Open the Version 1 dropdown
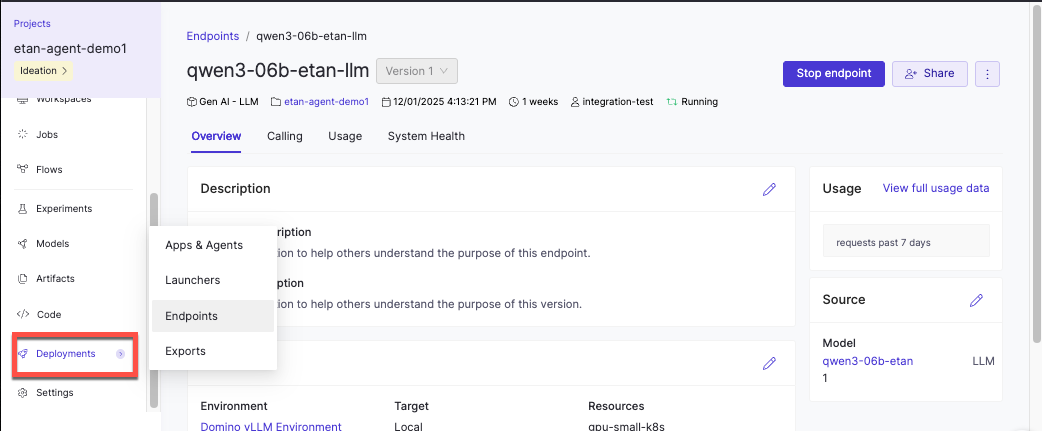 [417, 71]
